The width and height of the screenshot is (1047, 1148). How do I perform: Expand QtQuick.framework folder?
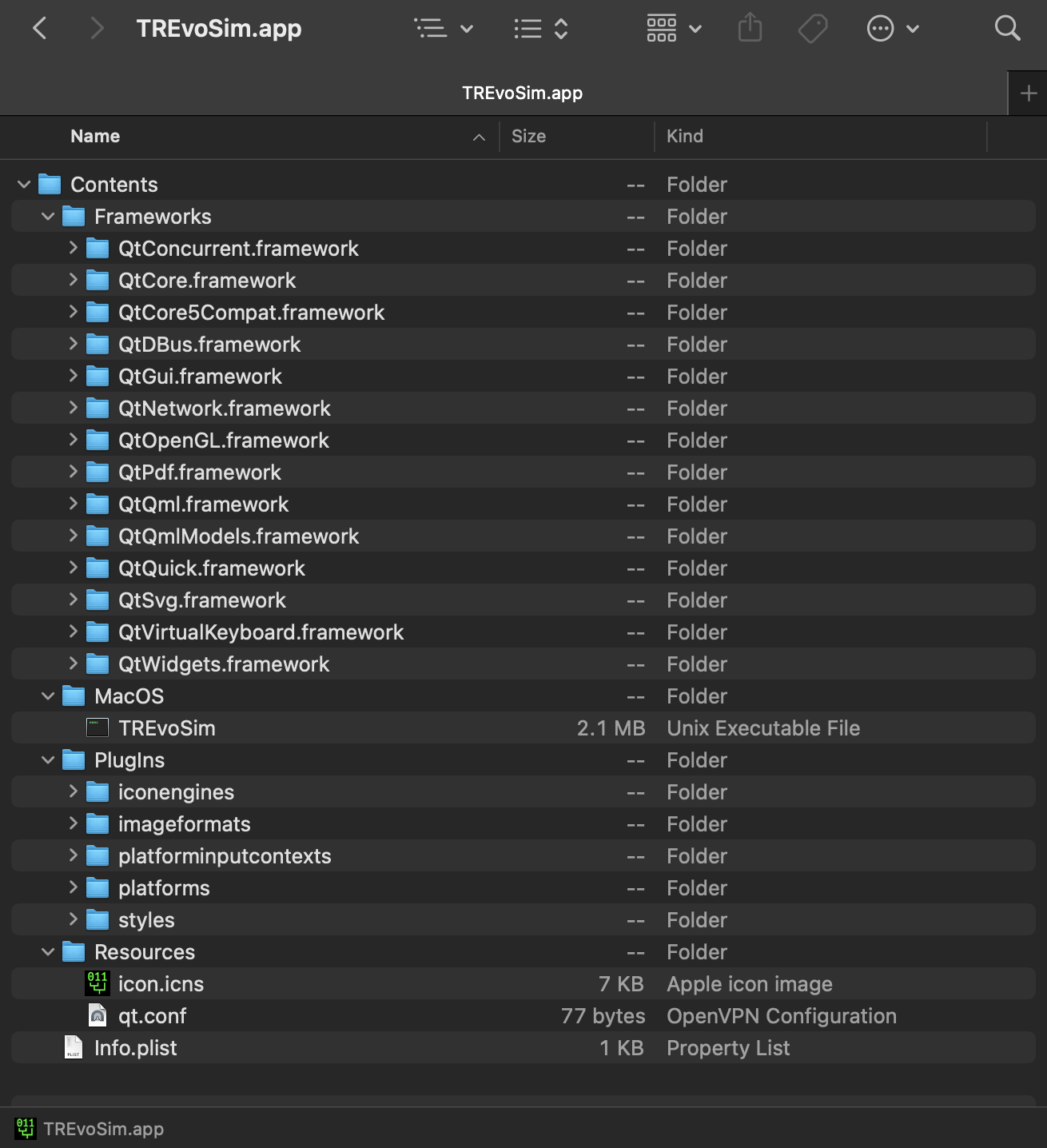pos(73,568)
